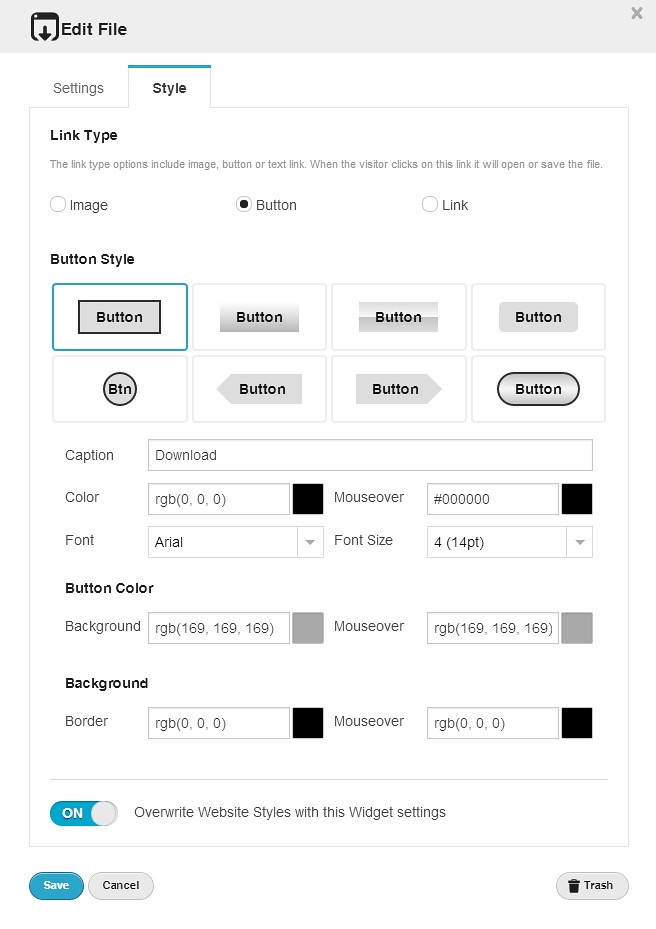Select the flat bordered rectangle button style

[x=119, y=317]
